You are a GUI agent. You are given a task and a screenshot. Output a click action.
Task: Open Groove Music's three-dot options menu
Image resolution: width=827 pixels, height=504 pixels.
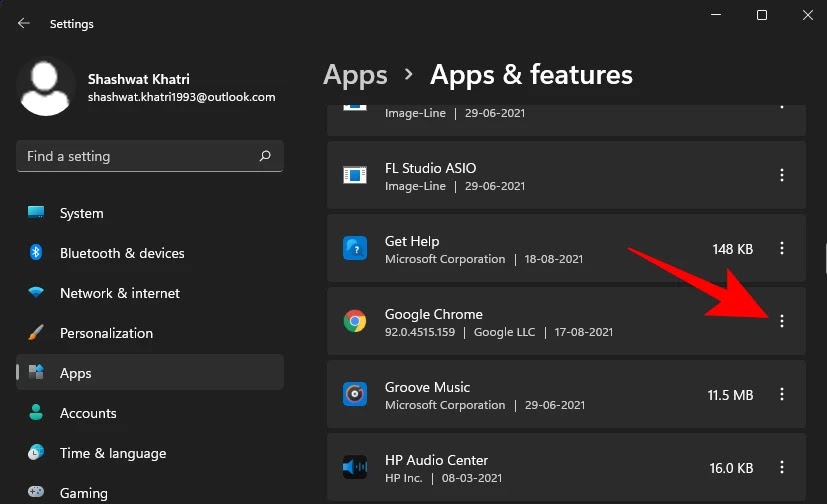point(782,394)
